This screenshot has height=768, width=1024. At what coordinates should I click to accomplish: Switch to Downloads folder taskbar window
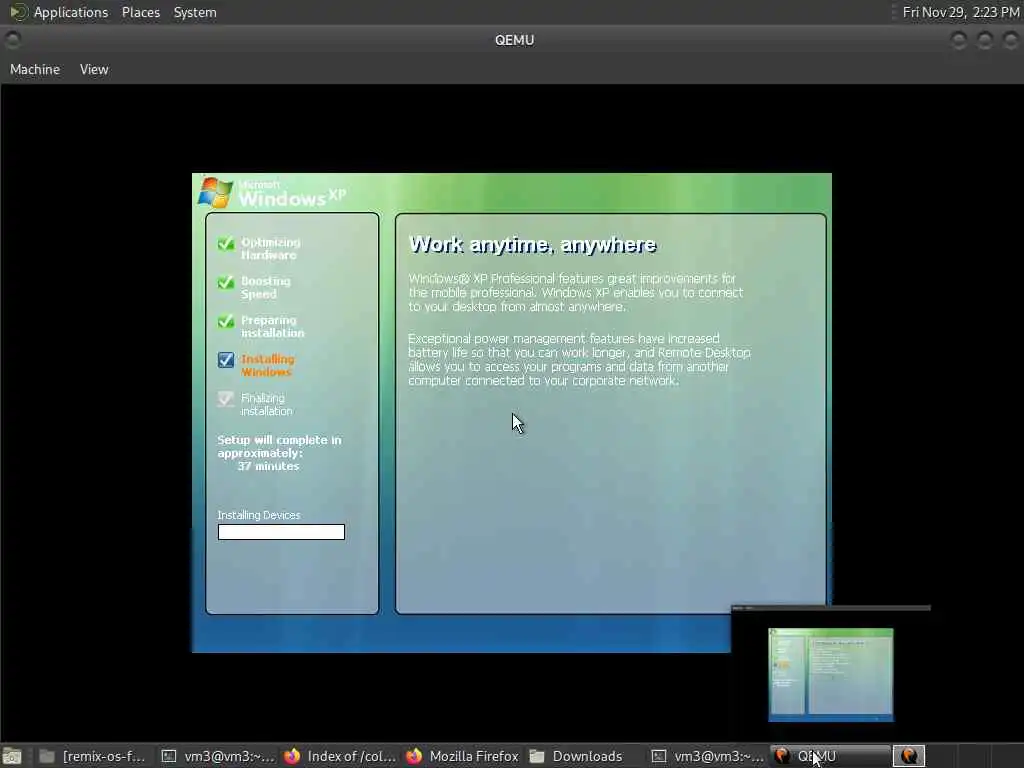584,756
